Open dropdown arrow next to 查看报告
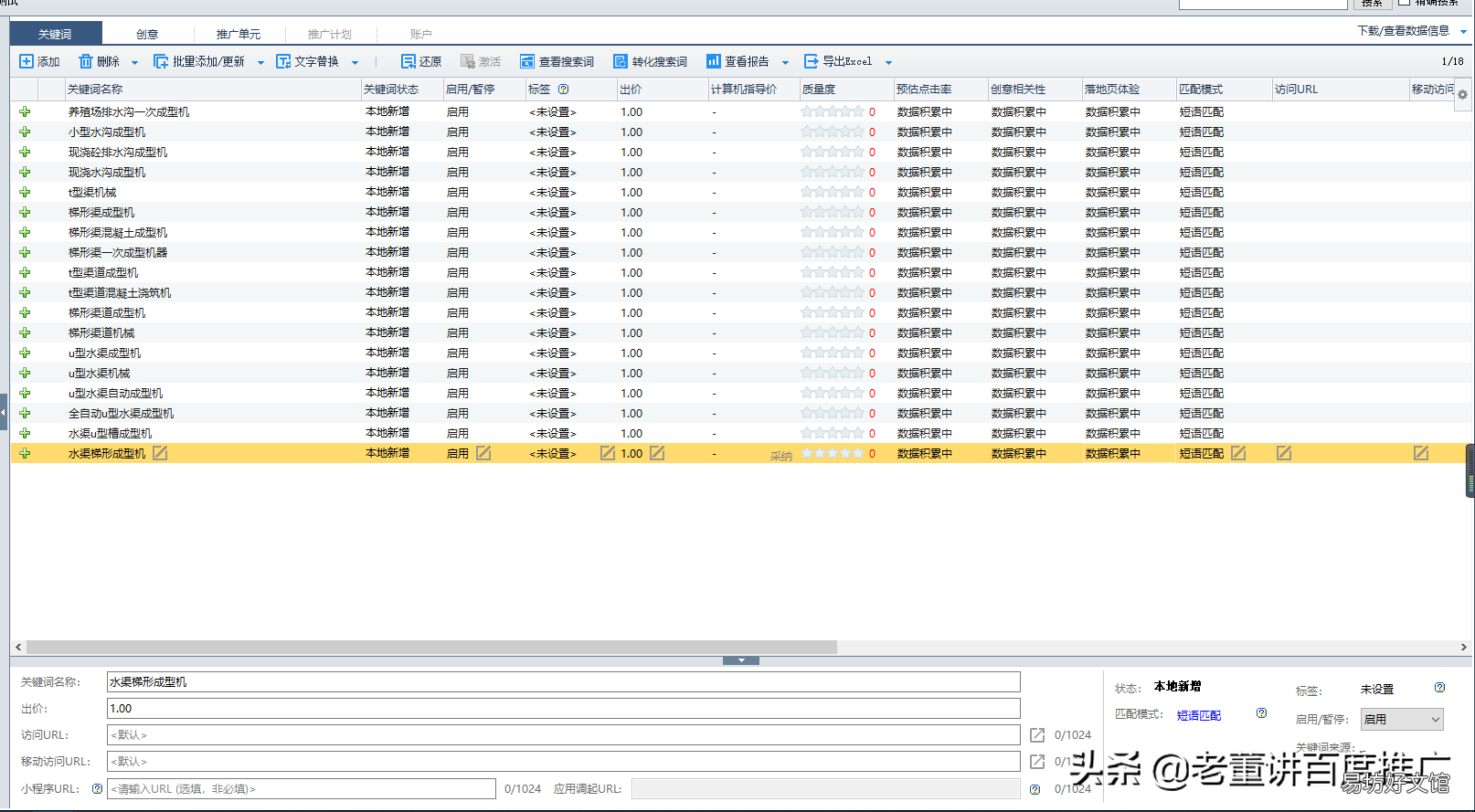1475x812 pixels. coord(785,62)
